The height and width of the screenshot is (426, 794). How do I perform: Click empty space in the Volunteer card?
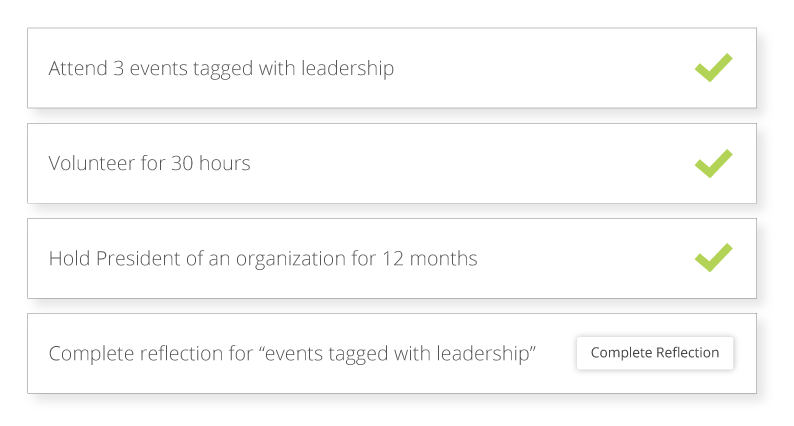pyautogui.click(x=470, y=163)
